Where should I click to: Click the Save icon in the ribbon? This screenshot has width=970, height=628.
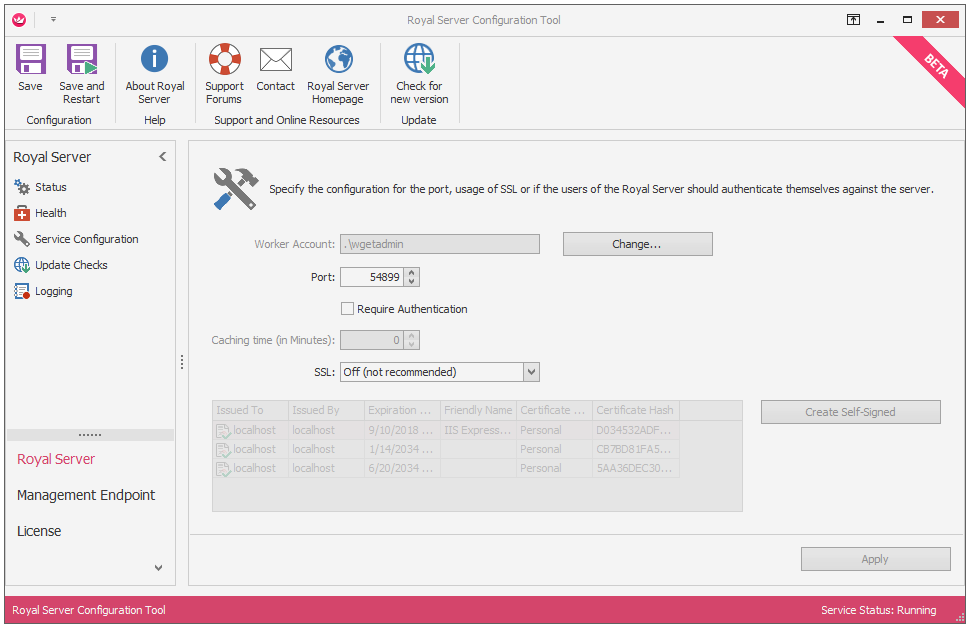click(x=30, y=61)
